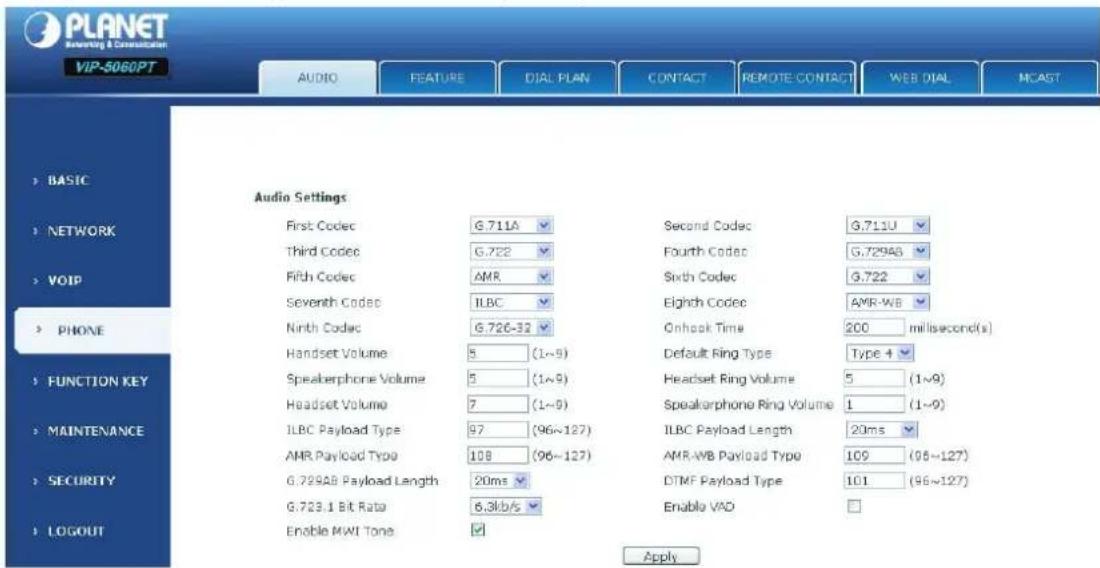Go to the CONTACT tab
1100x568 pixels.
(x=676, y=77)
